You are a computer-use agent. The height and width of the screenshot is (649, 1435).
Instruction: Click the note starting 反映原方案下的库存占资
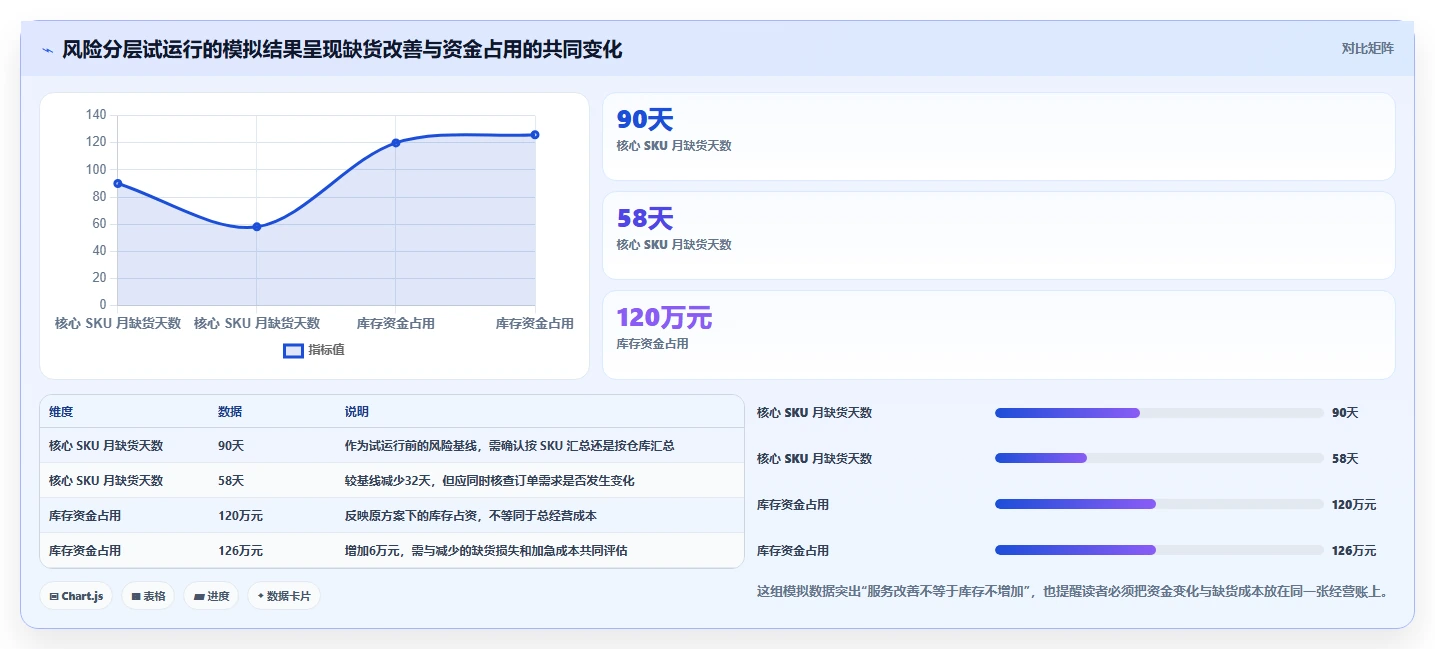(471, 516)
